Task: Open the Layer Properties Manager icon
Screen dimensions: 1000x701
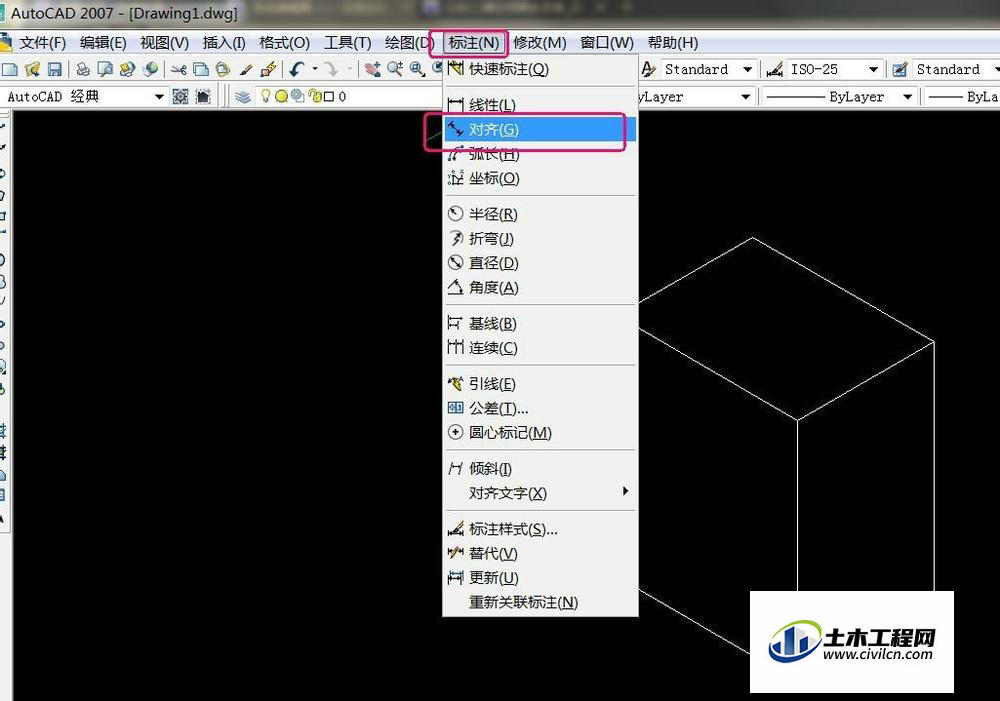Action: tap(242, 96)
